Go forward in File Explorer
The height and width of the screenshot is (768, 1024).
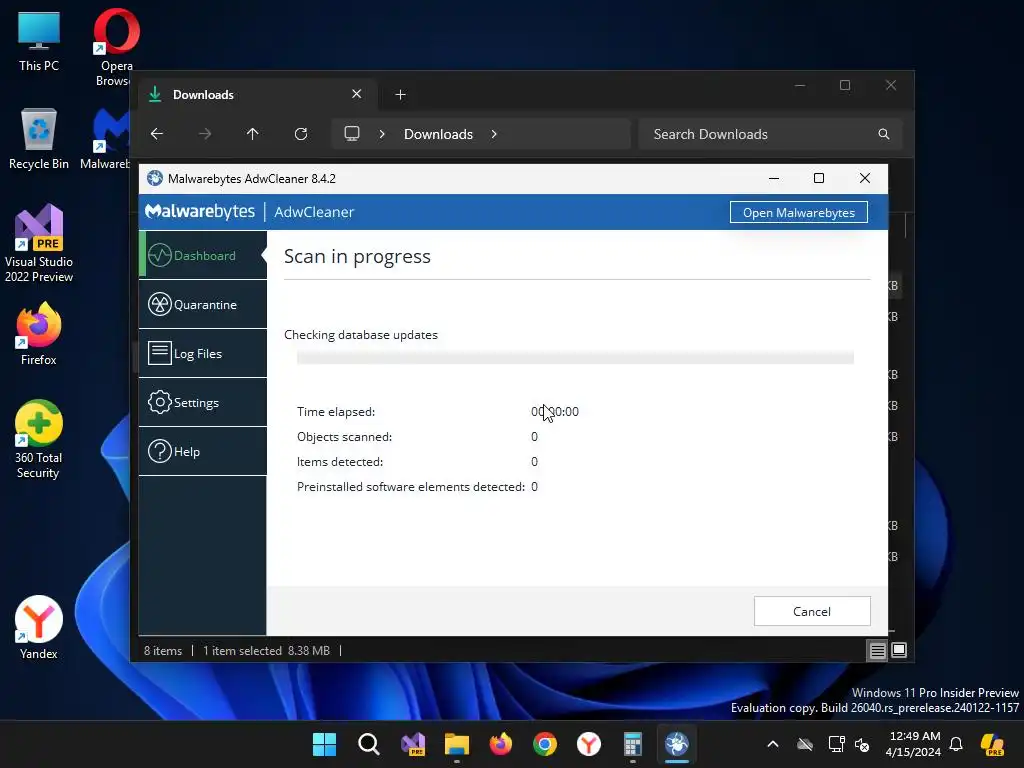tap(205, 134)
